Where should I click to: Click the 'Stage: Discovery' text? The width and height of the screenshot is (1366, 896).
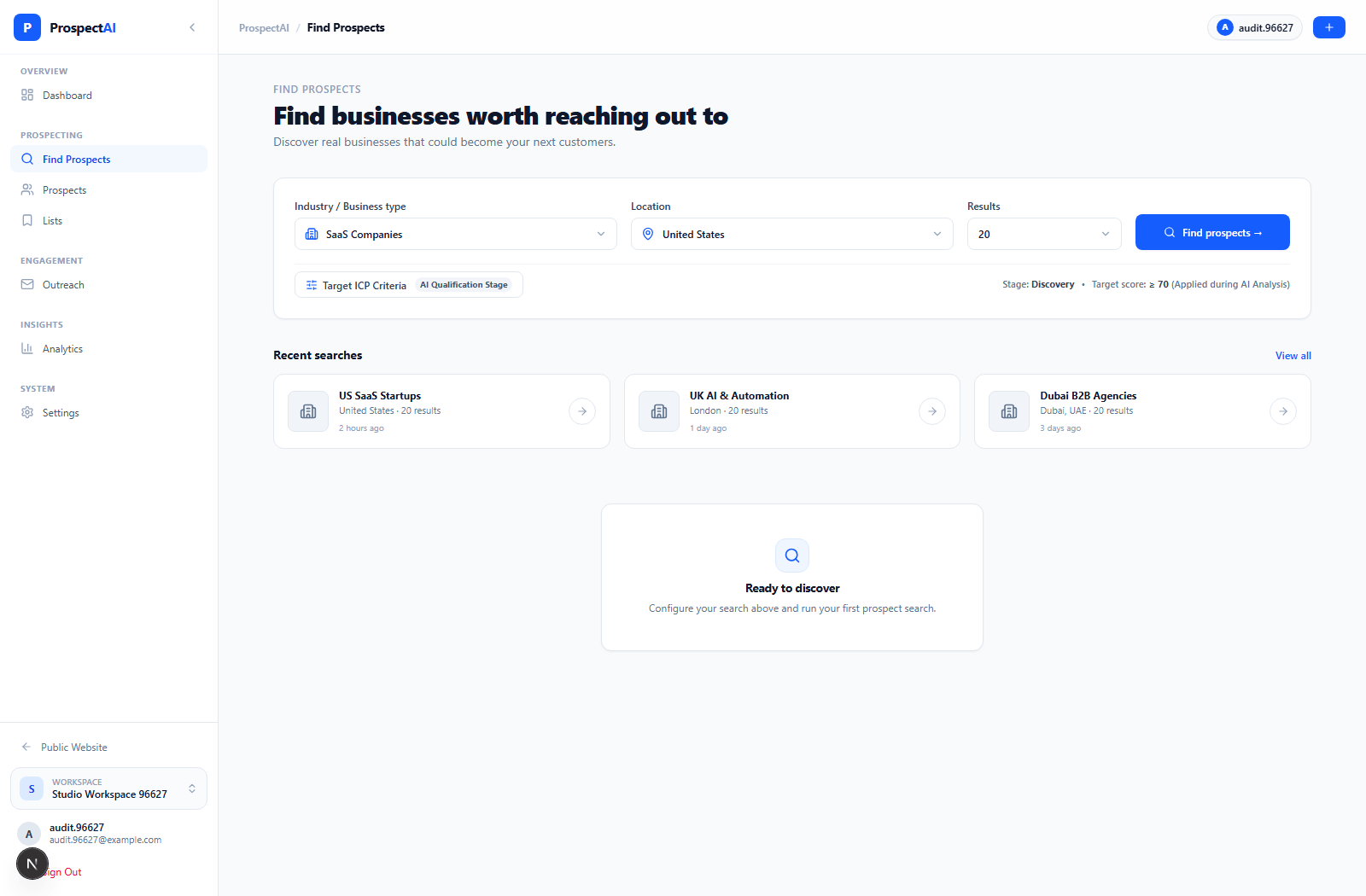(x=1038, y=284)
